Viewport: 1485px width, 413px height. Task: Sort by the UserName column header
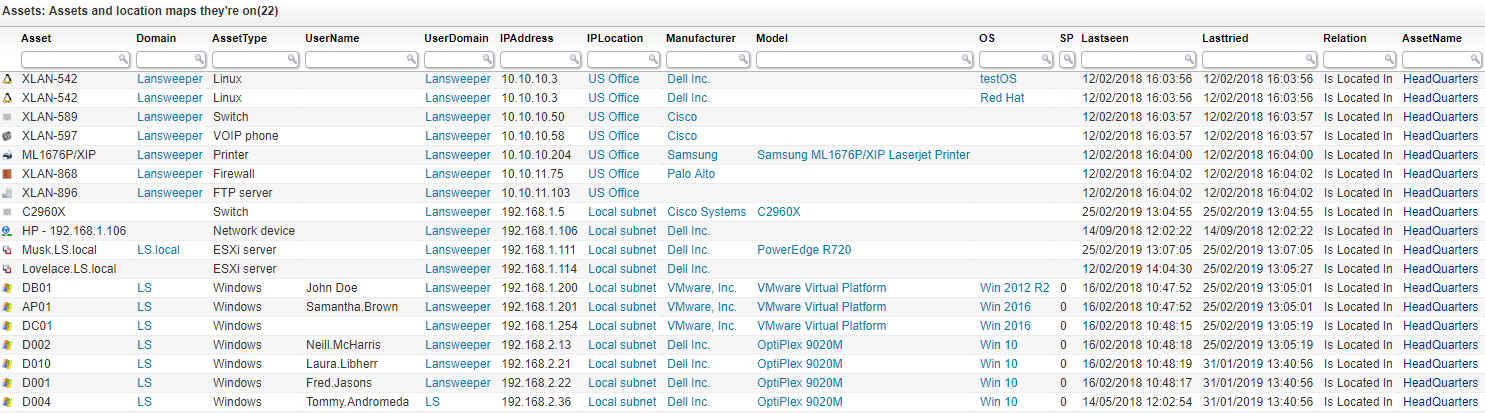coord(332,38)
